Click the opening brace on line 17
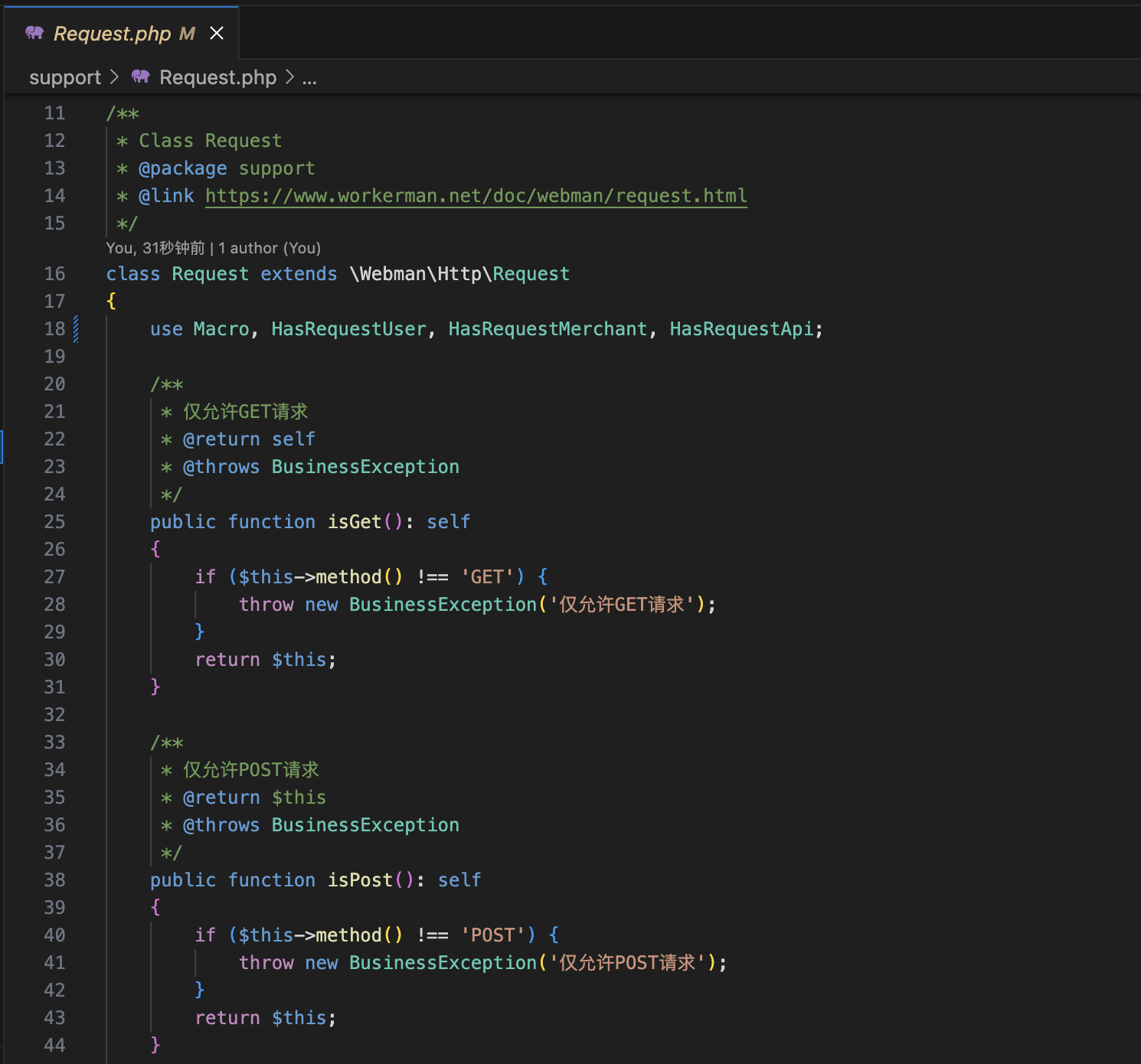 [112, 302]
